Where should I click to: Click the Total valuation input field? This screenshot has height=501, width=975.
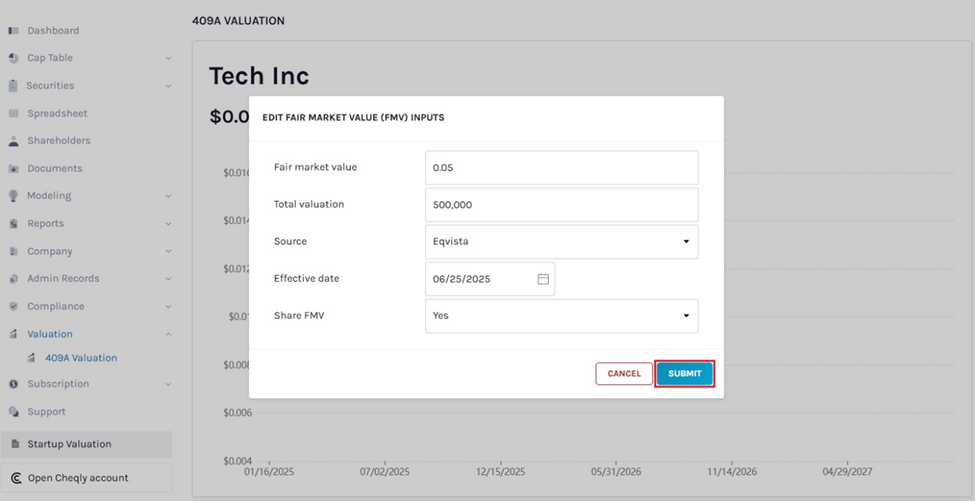pos(561,205)
